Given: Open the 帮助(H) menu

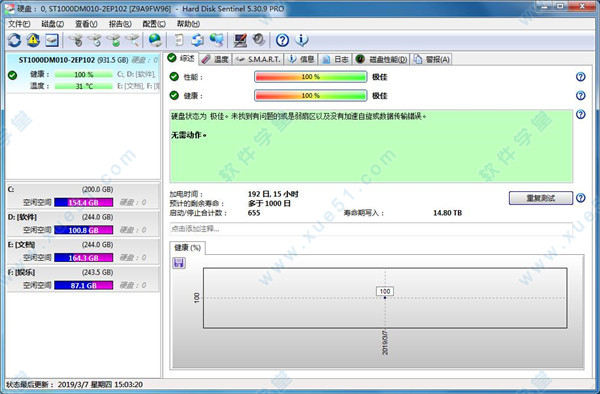Looking at the screenshot, I should tap(188, 24).
